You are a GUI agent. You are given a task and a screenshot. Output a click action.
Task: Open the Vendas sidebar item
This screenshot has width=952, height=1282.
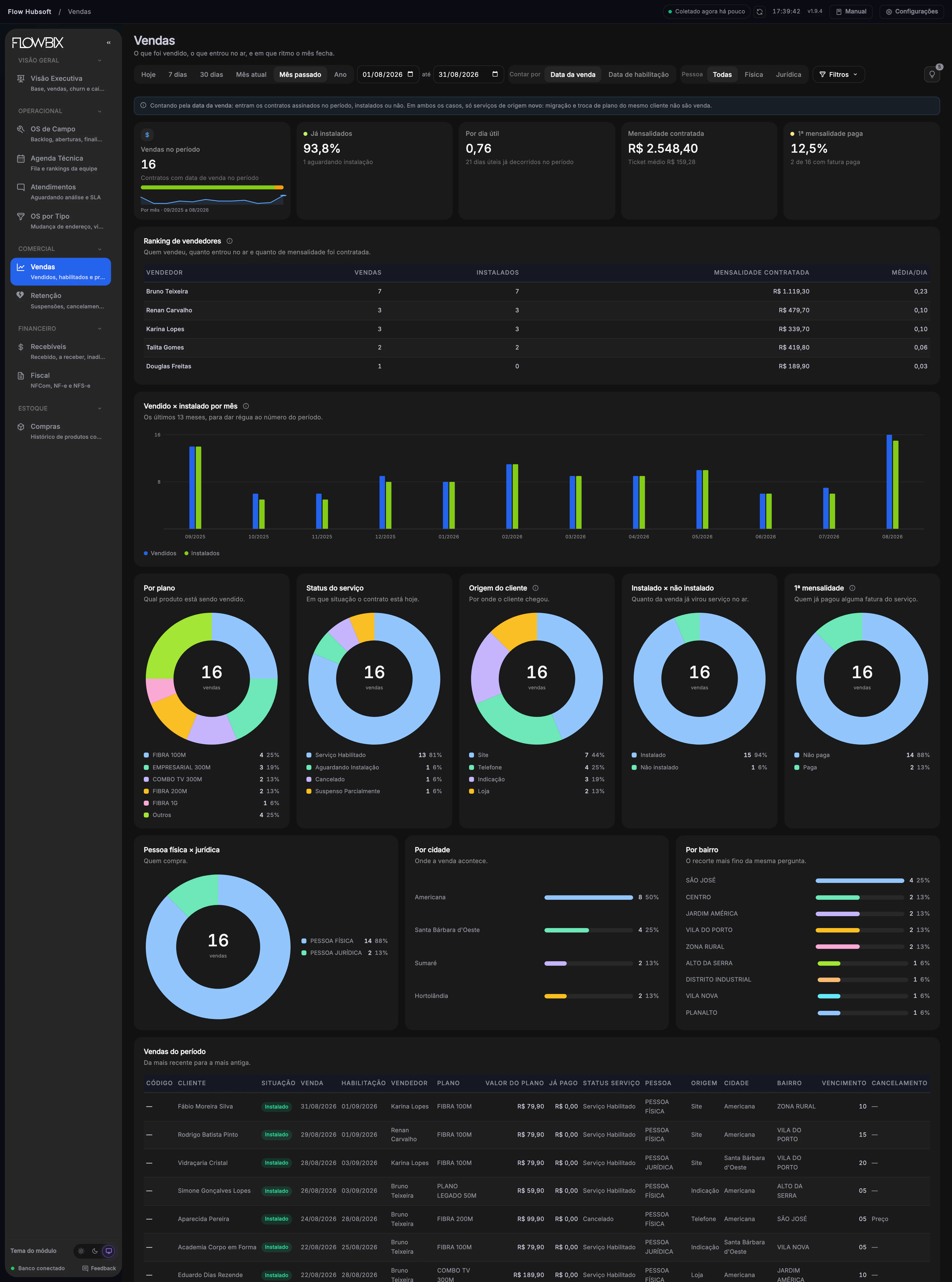60,271
